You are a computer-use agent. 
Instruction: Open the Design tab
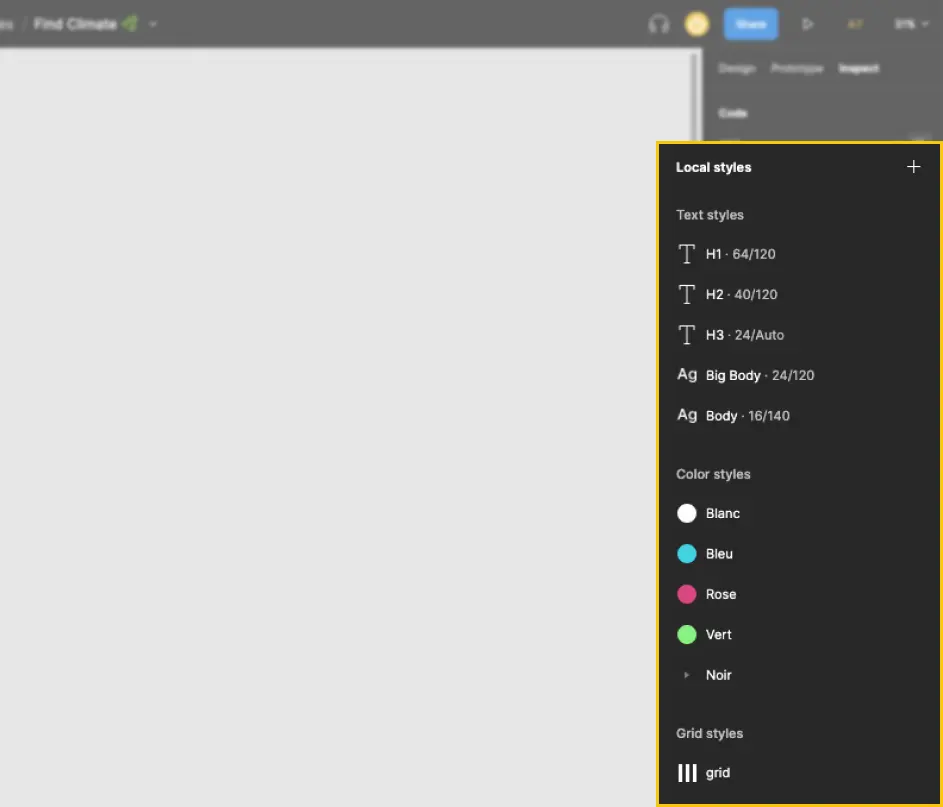tap(737, 68)
